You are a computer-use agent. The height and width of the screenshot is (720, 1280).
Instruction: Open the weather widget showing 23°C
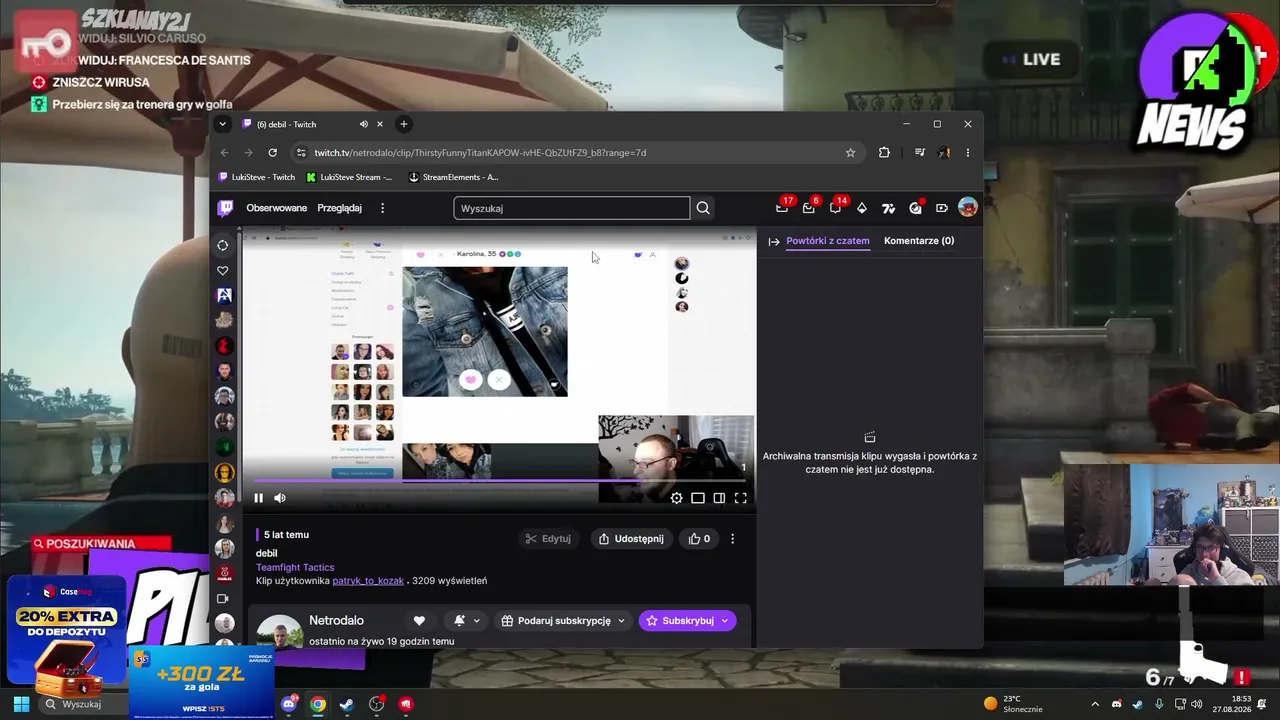tap(1013, 704)
